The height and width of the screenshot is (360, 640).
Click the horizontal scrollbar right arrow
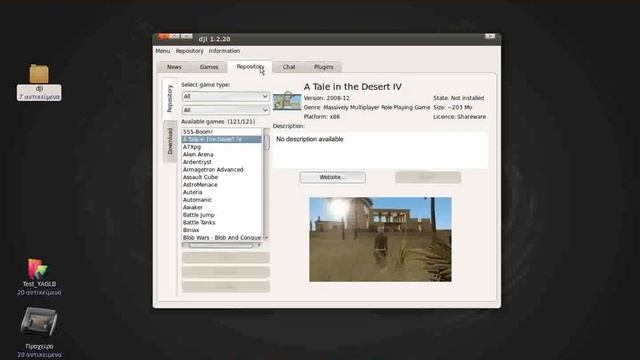pyautogui.click(x=259, y=245)
